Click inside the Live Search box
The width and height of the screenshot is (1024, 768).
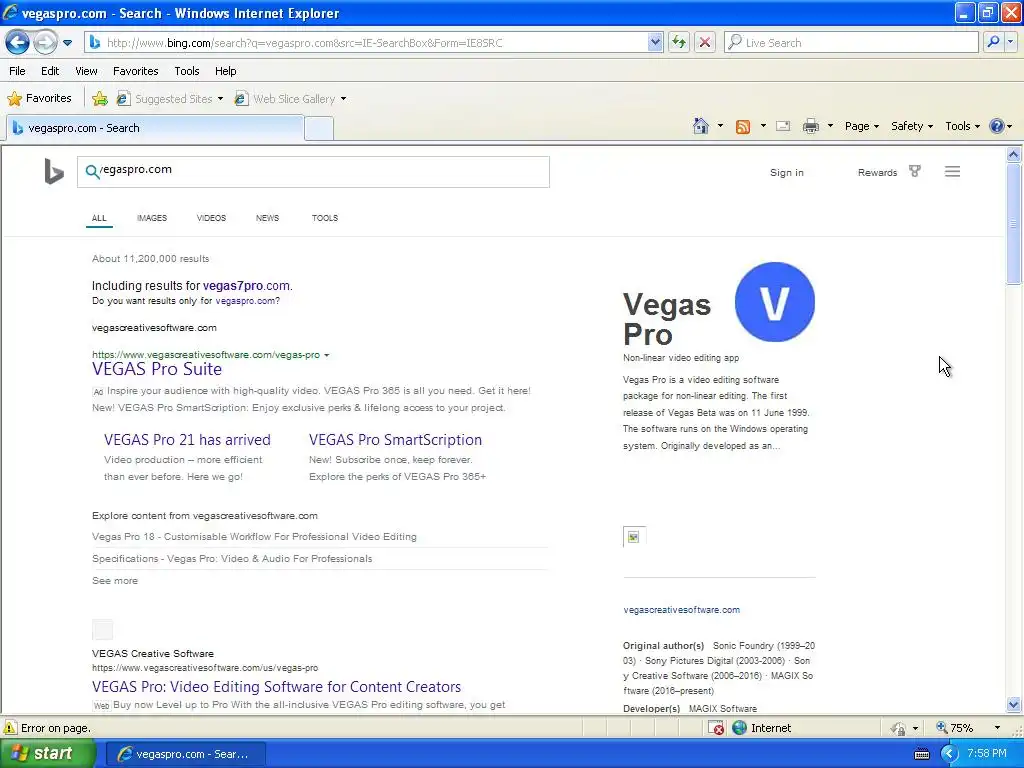[x=852, y=42]
